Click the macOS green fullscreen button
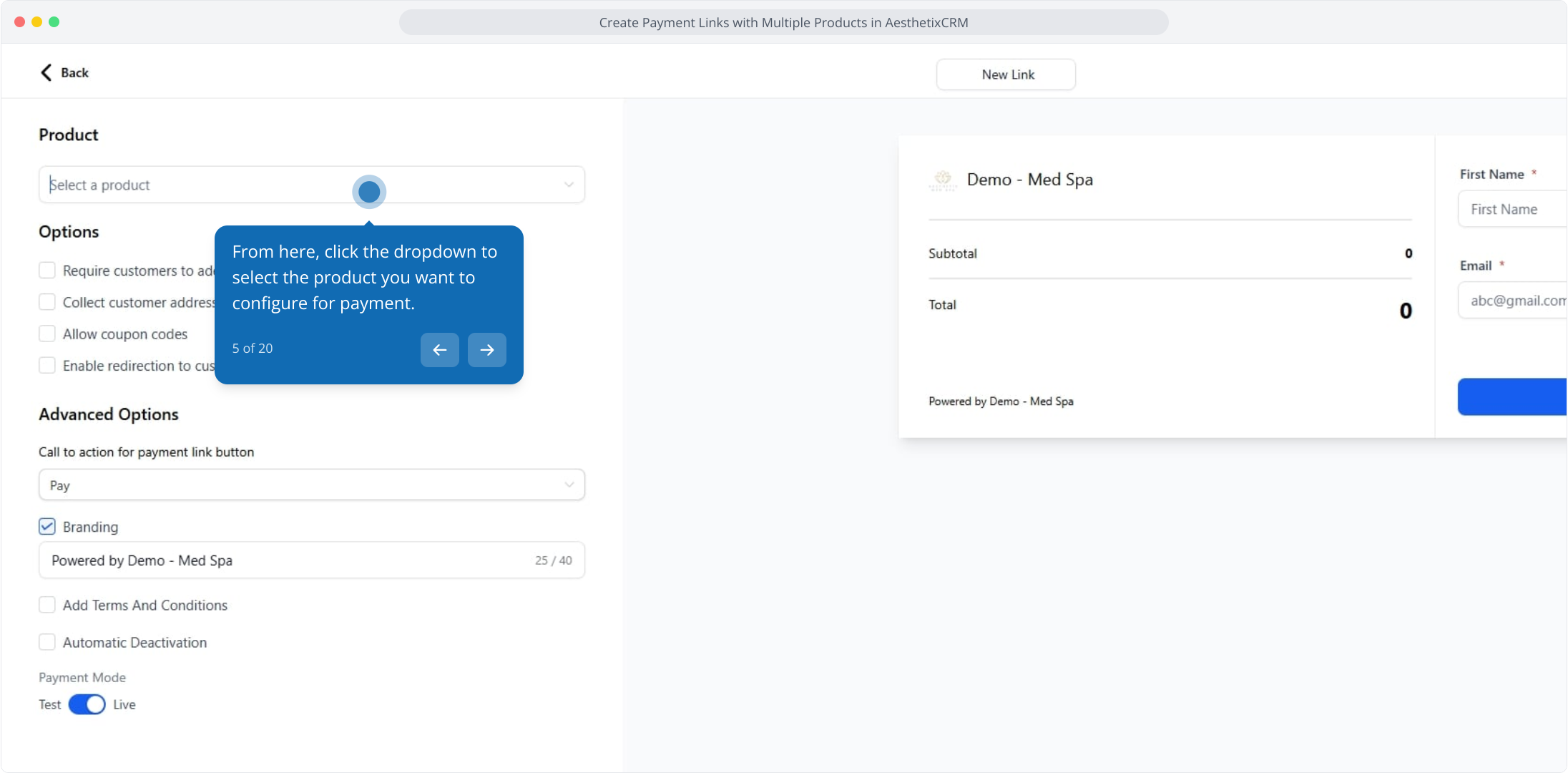Screen dimensions: 1568x773 pos(54,22)
